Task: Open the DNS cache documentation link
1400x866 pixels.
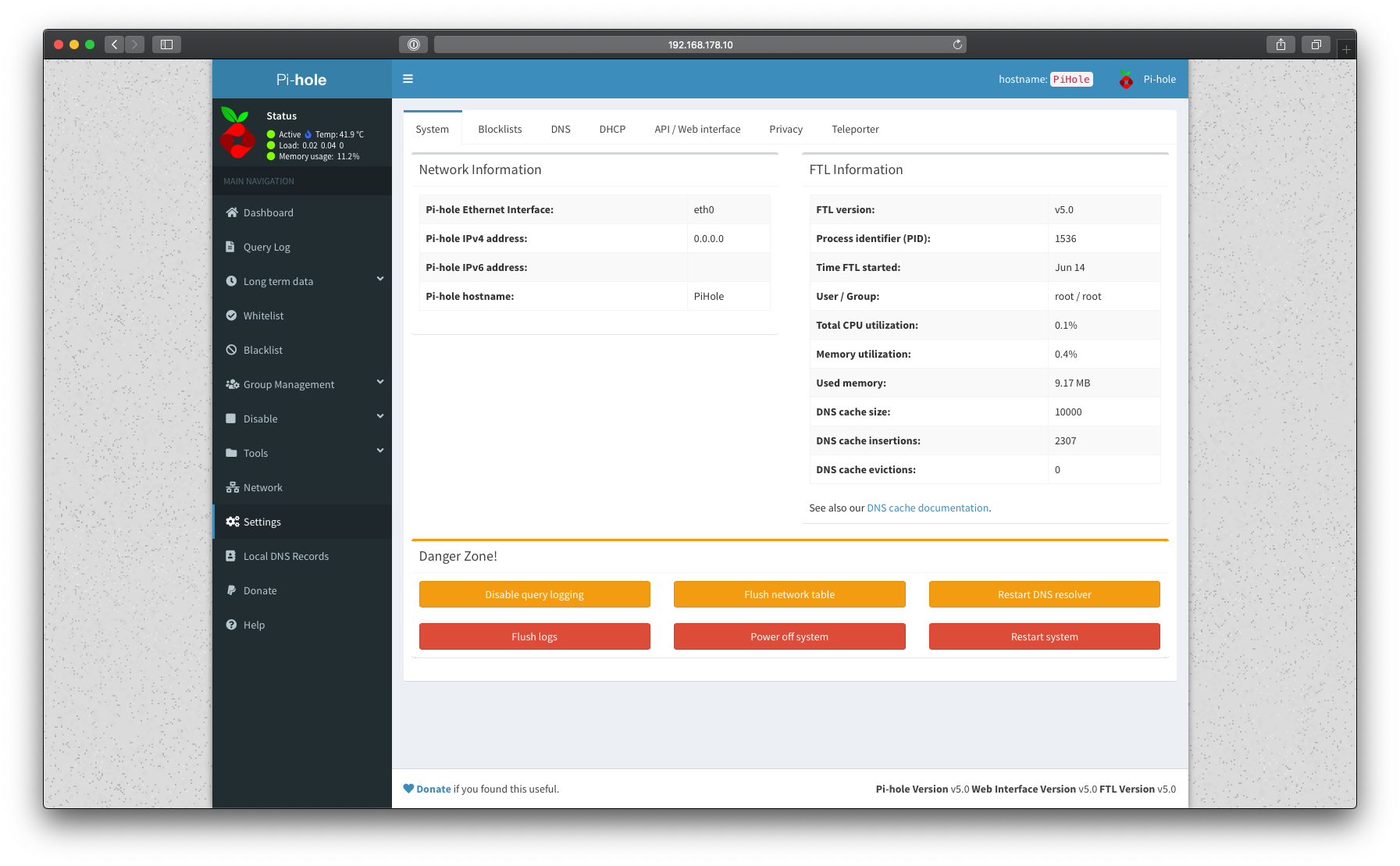Action: [x=928, y=508]
